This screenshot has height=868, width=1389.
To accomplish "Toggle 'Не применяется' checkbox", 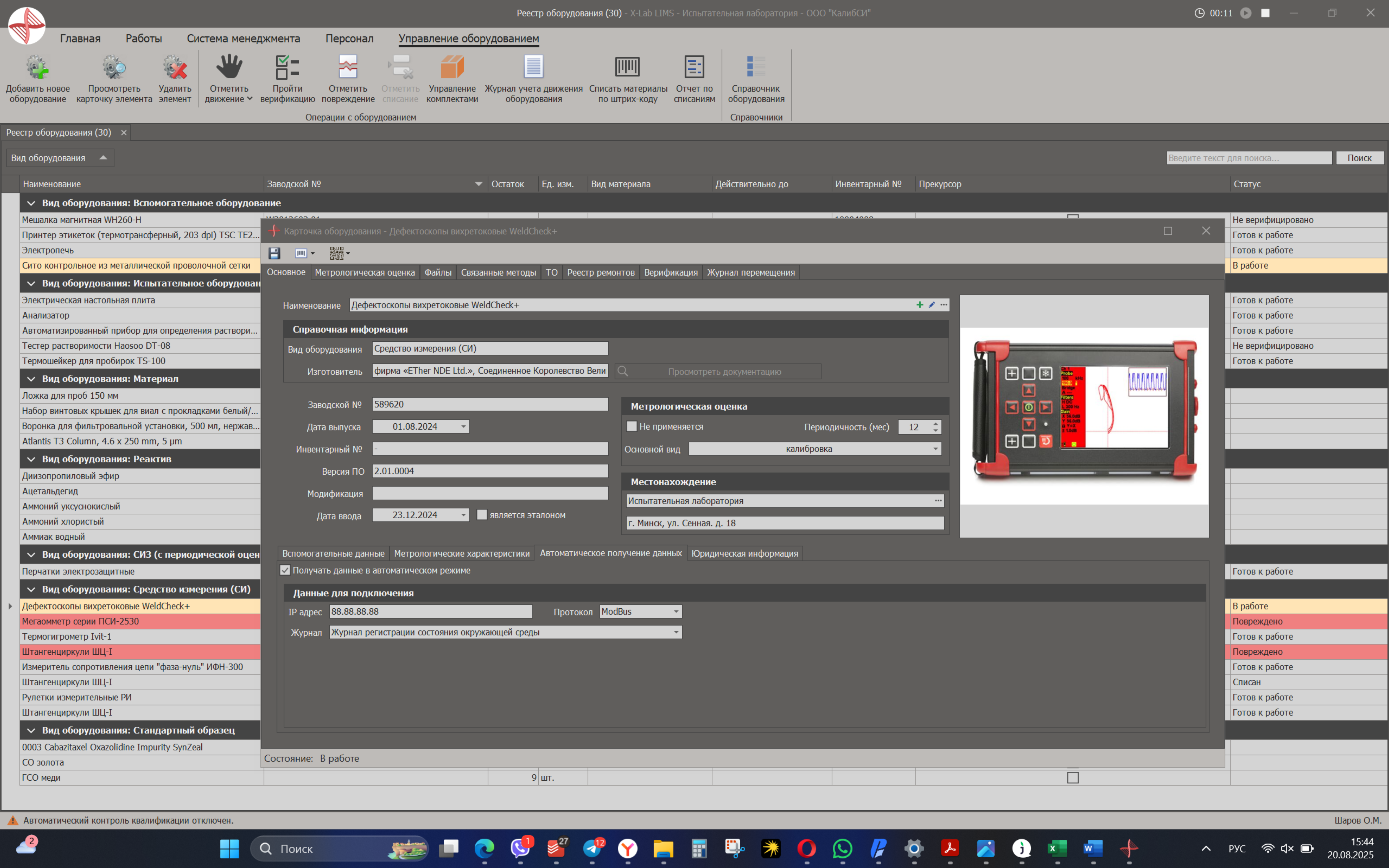I will pos(632,426).
